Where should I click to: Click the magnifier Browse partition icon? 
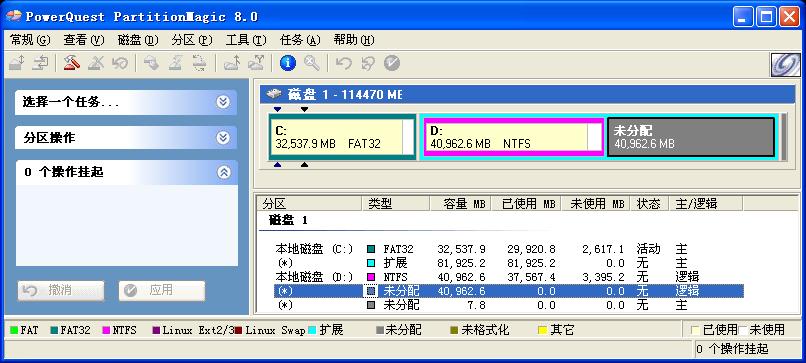[312, 63]
